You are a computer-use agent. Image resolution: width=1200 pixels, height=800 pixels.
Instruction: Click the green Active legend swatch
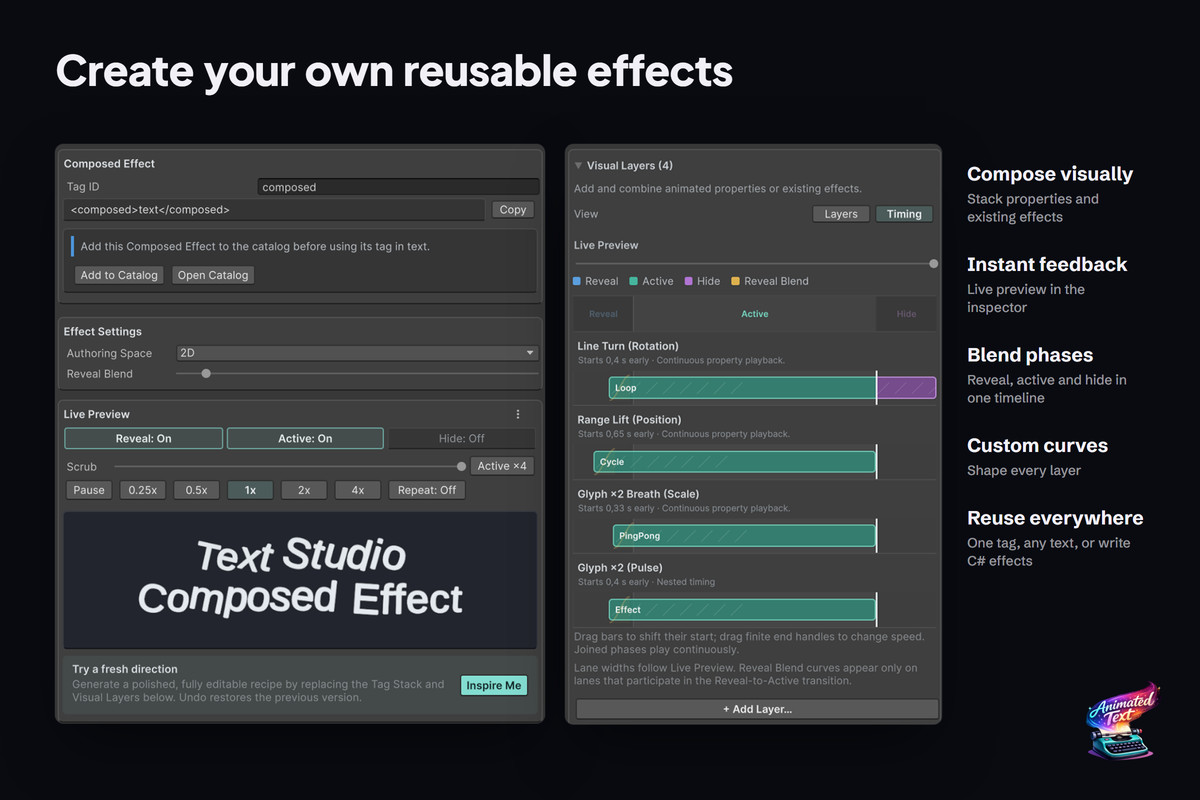click(x=633, y=282)
